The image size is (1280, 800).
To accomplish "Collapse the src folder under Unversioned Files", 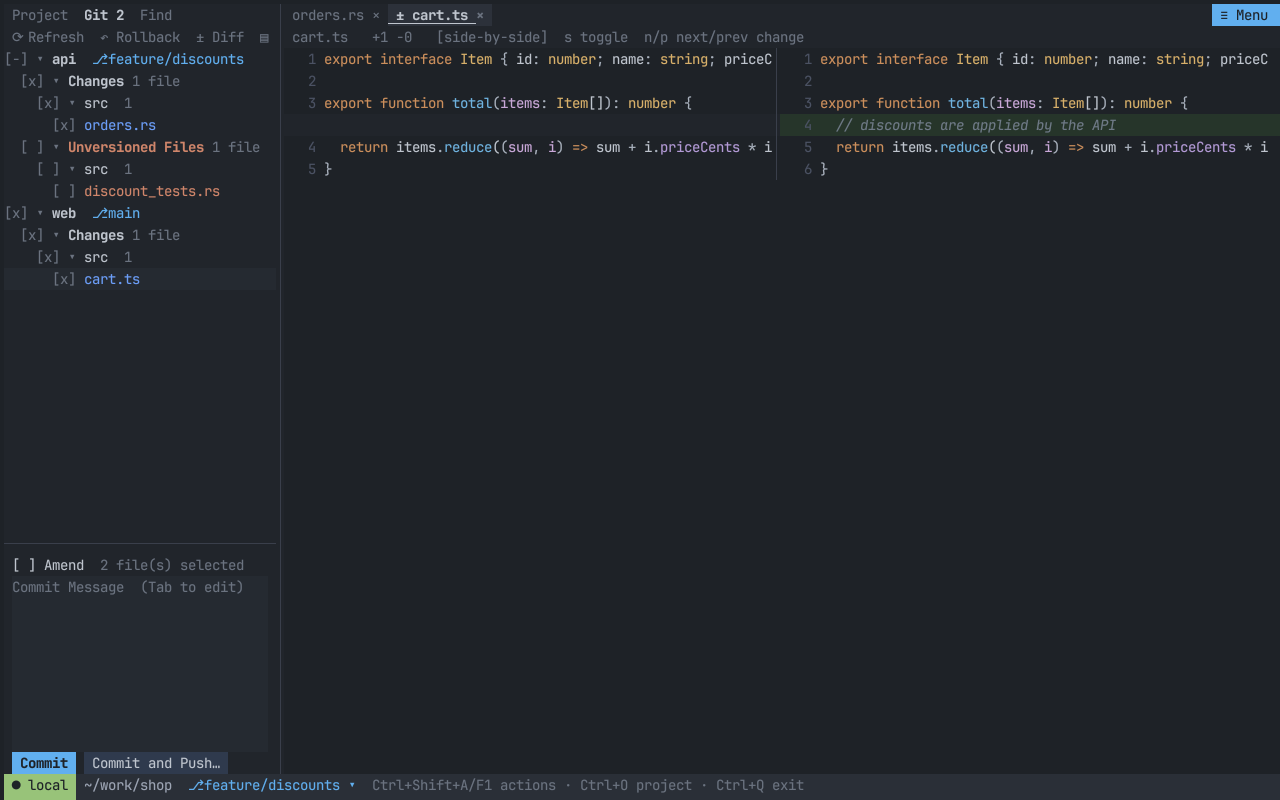I will click(72, 169).
